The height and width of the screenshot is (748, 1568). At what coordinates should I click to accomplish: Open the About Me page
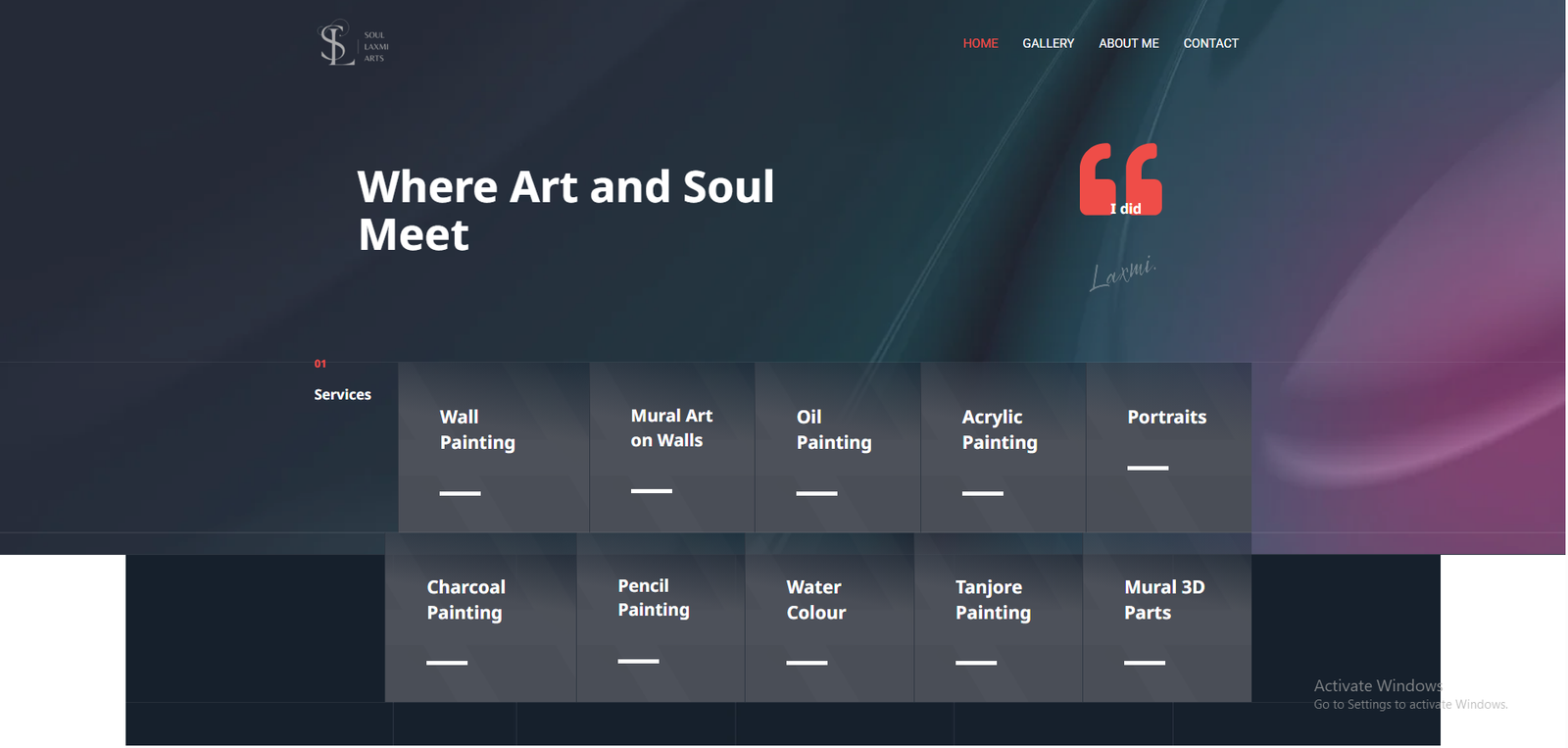point(1128,43)
